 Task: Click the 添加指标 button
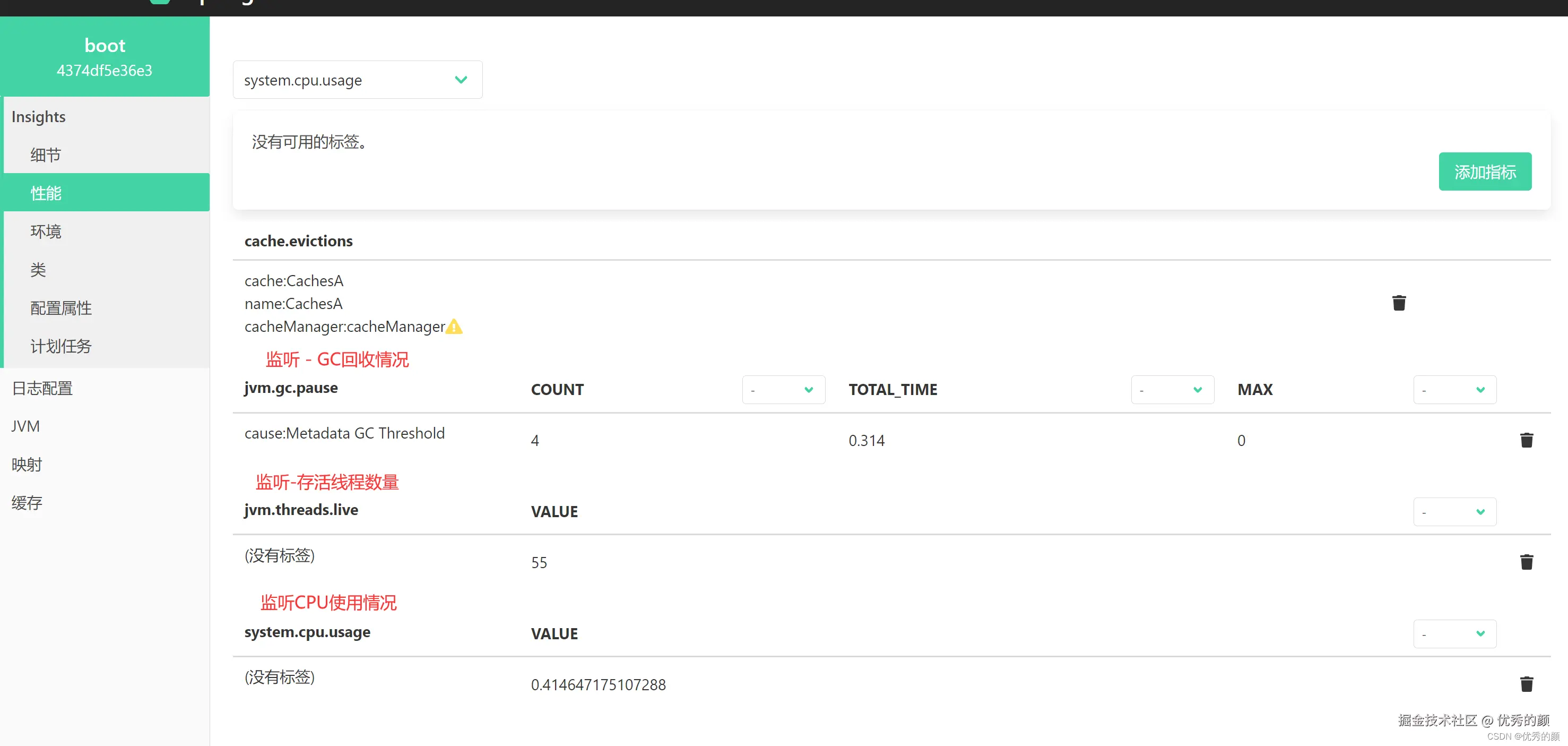(1484, 172)
